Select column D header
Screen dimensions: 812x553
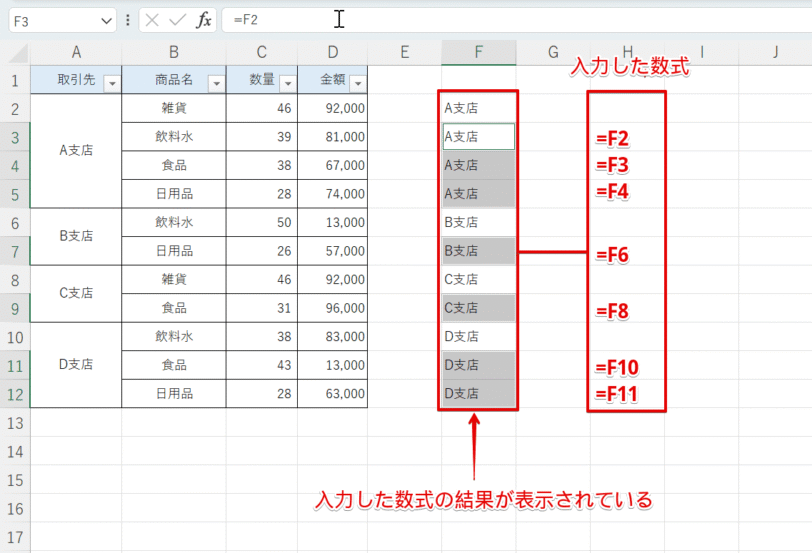333,52
